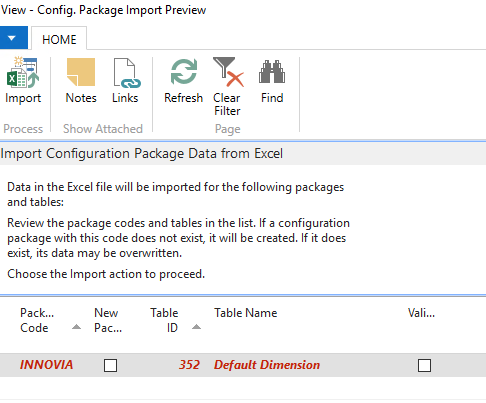Click the Table Name column header

(246, 313)
